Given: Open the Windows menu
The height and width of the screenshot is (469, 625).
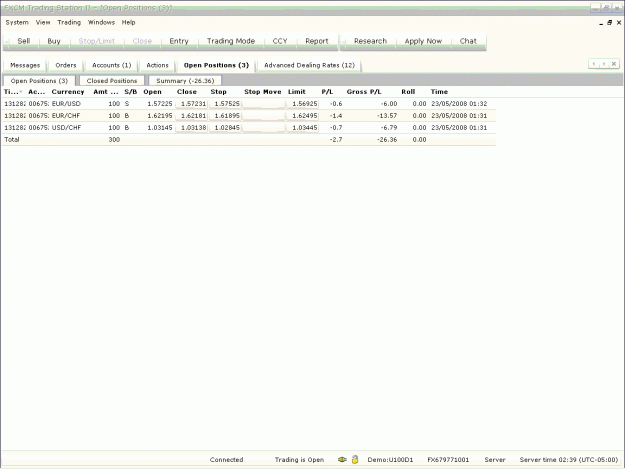Looking at the screenshot, I should [x=101, y=22].
